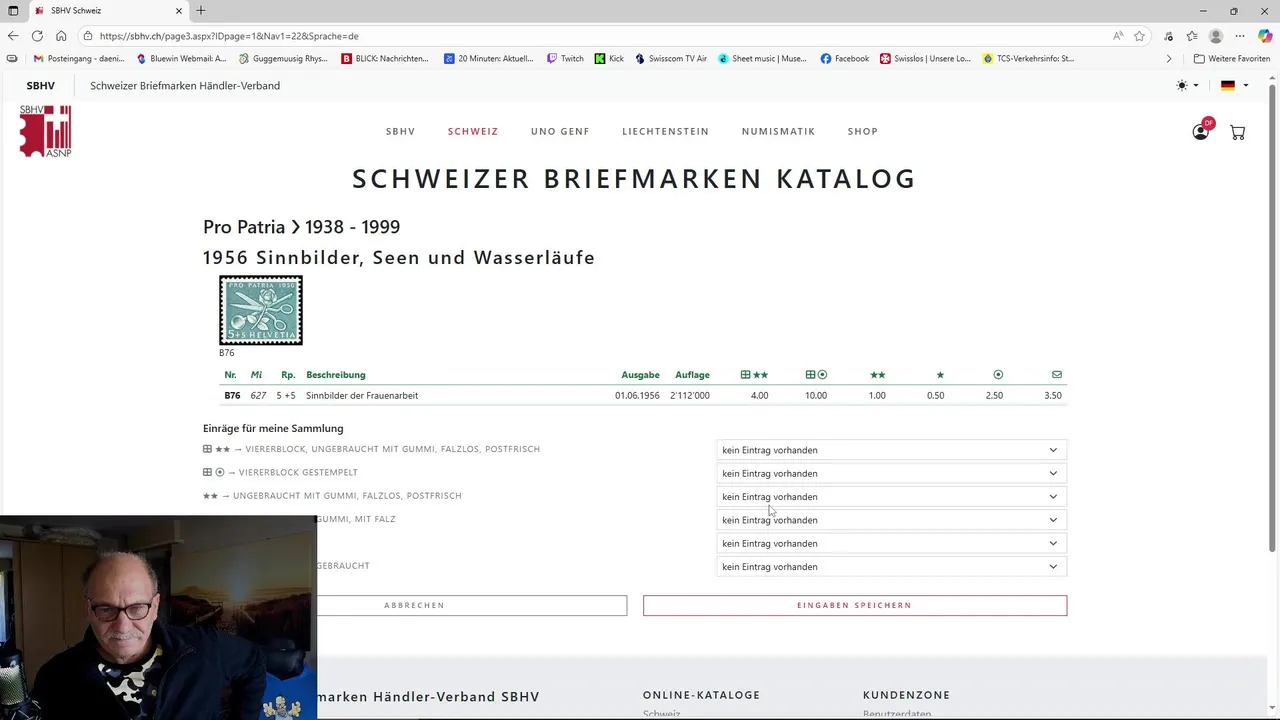Show more bookmarks chevron

[1169, 59]
